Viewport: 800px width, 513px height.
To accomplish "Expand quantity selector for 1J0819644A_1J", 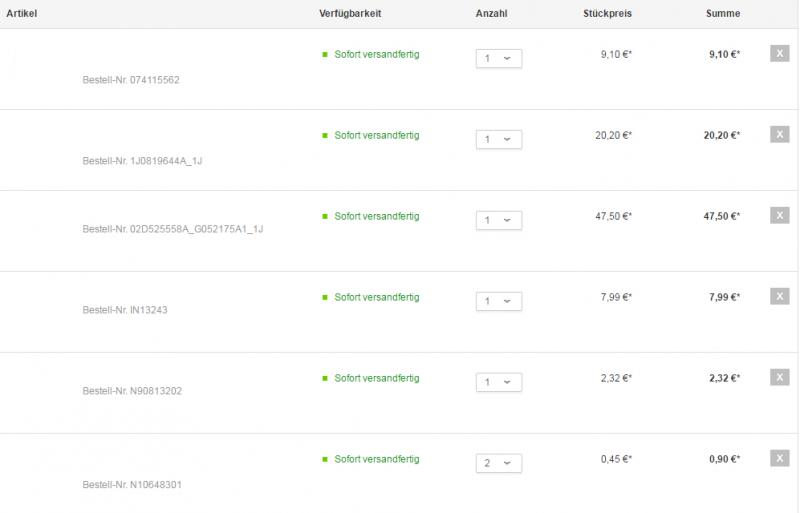I will click(x=498, y=140).
